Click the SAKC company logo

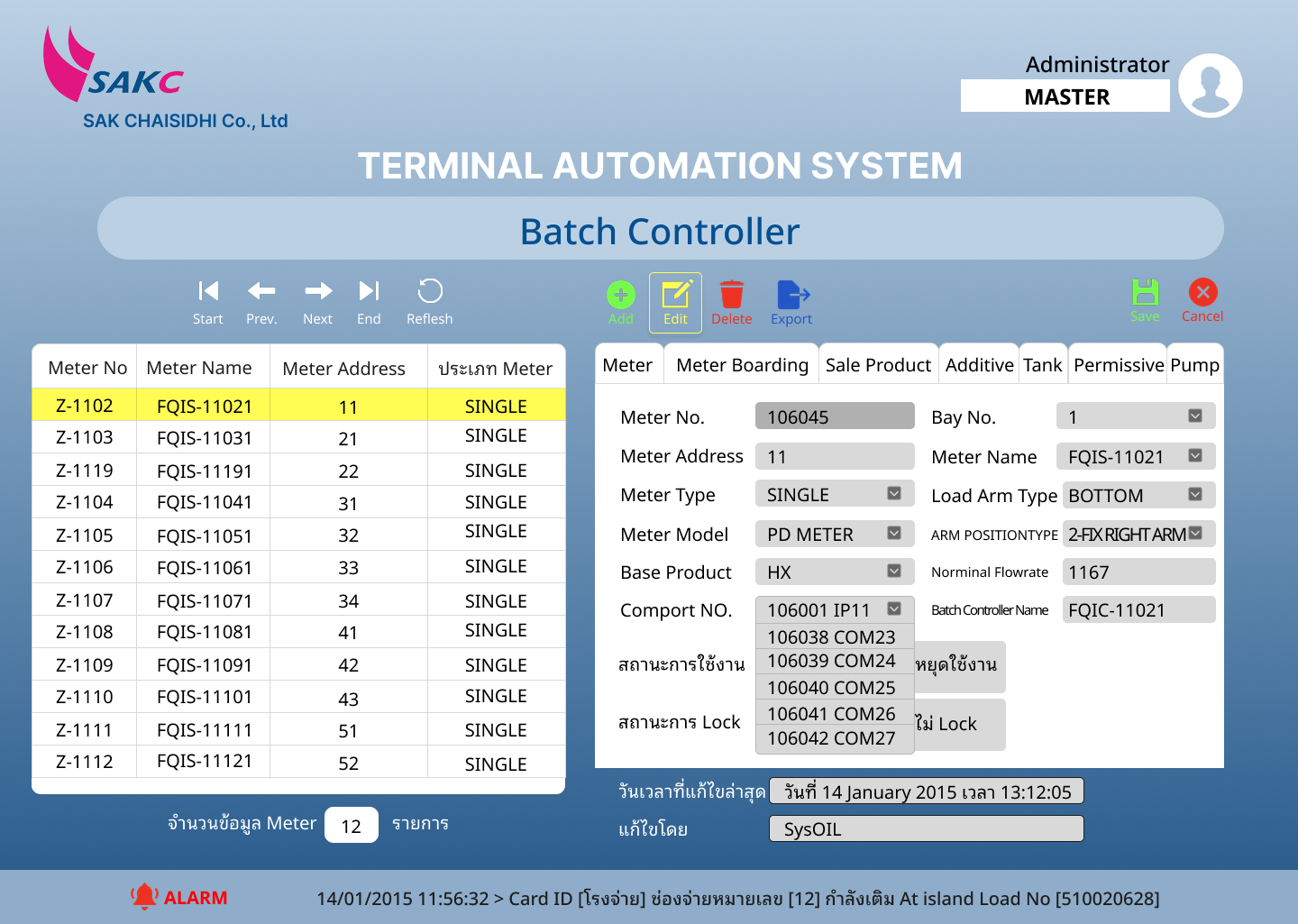click(114, 63)
